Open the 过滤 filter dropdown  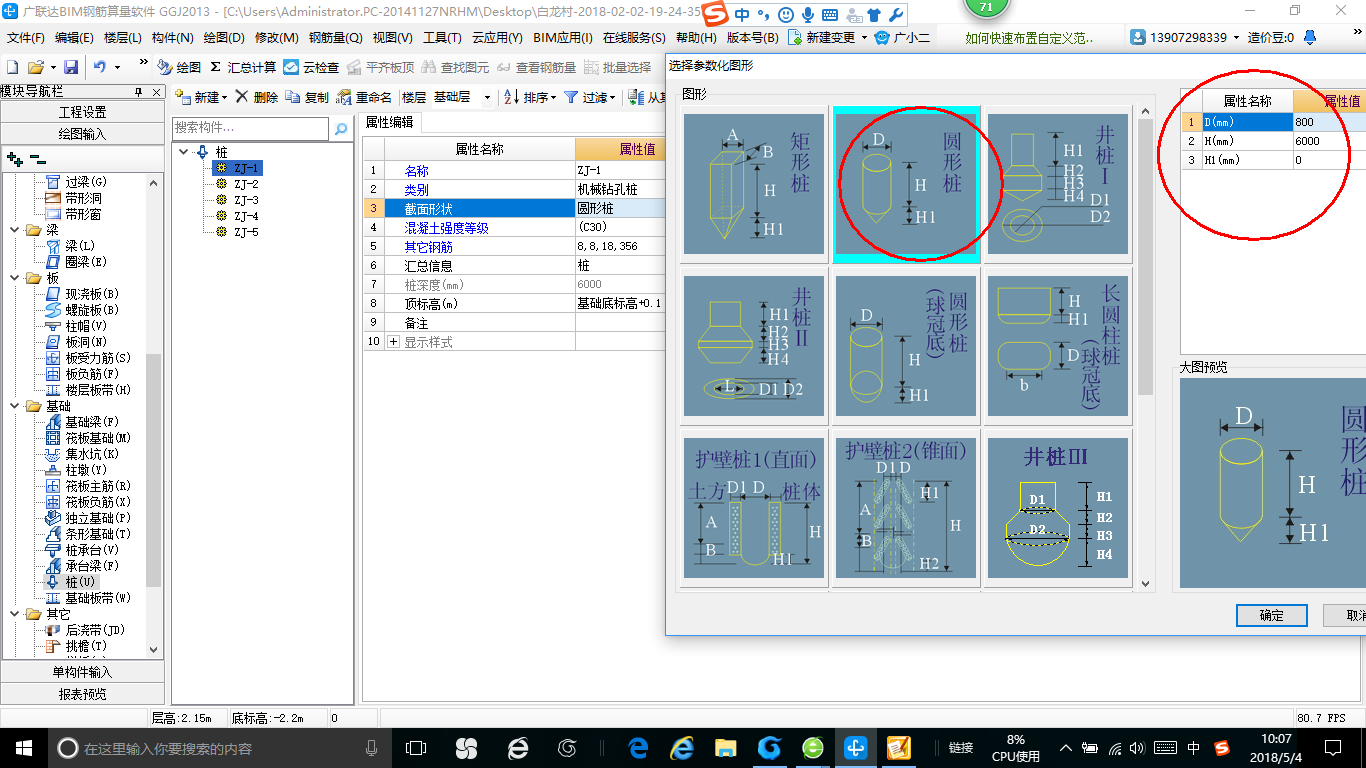tap(591, 97)
